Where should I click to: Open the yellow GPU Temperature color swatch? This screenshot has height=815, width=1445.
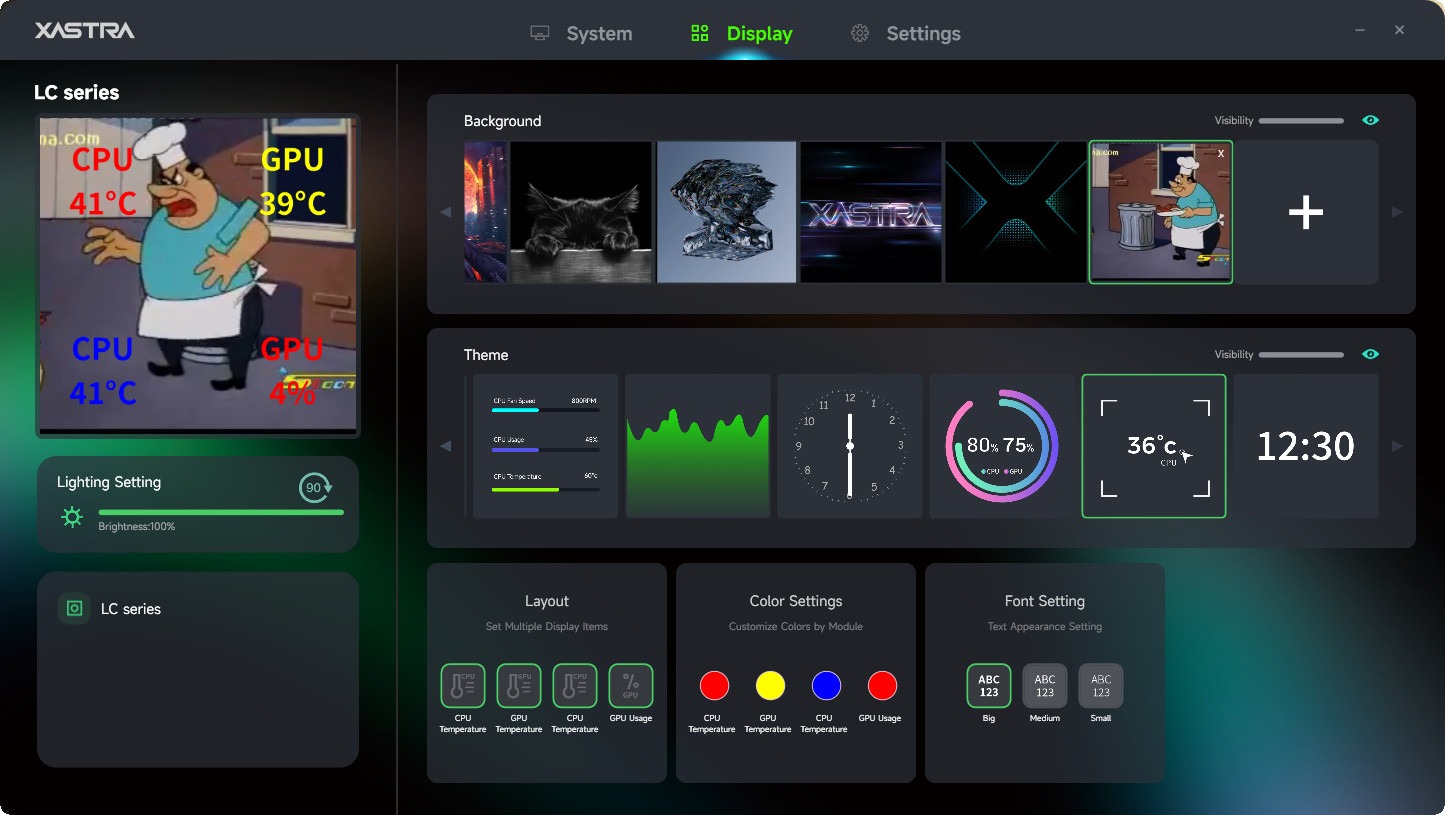pos(770,686)
